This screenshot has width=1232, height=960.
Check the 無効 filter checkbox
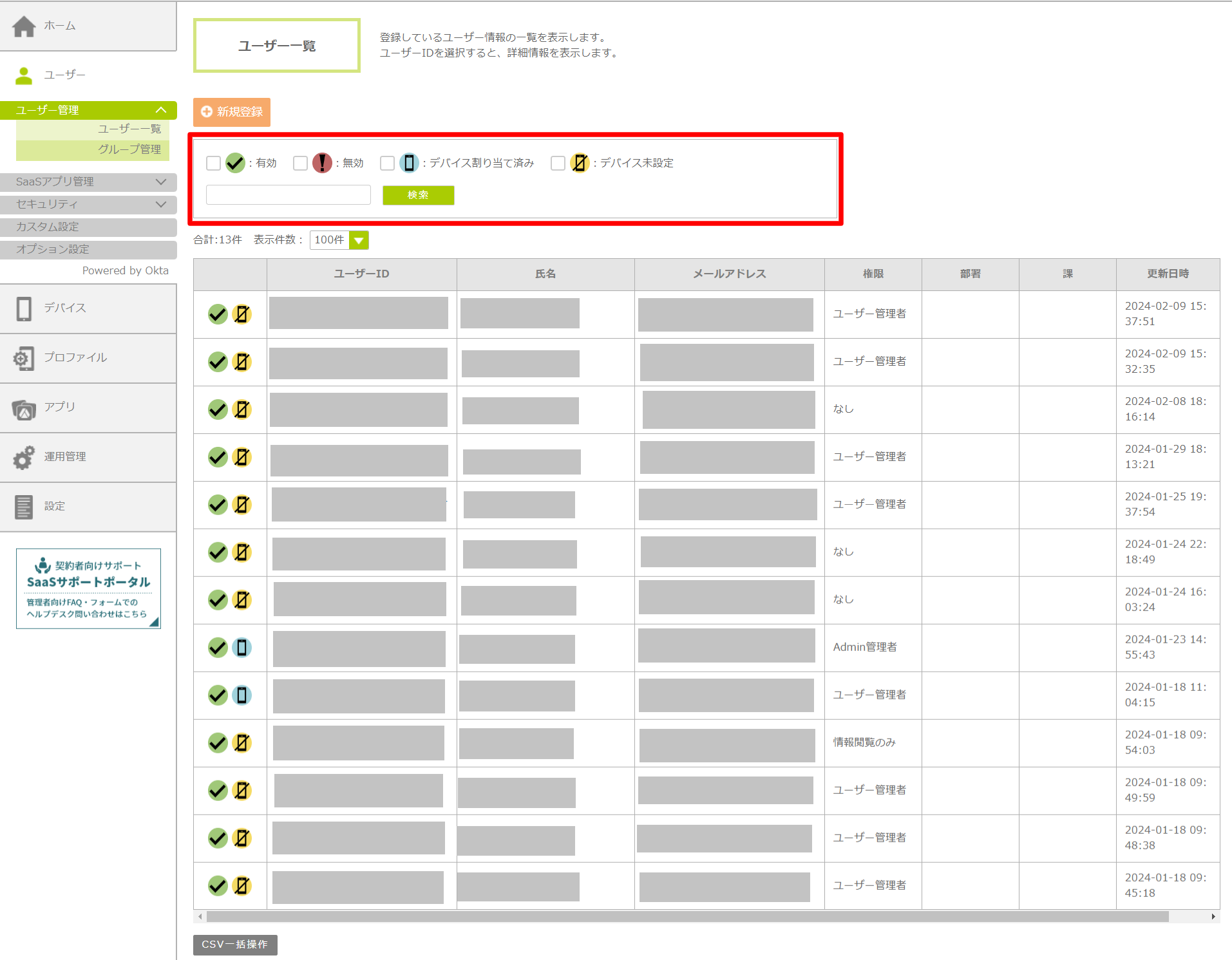click(300, 164)
